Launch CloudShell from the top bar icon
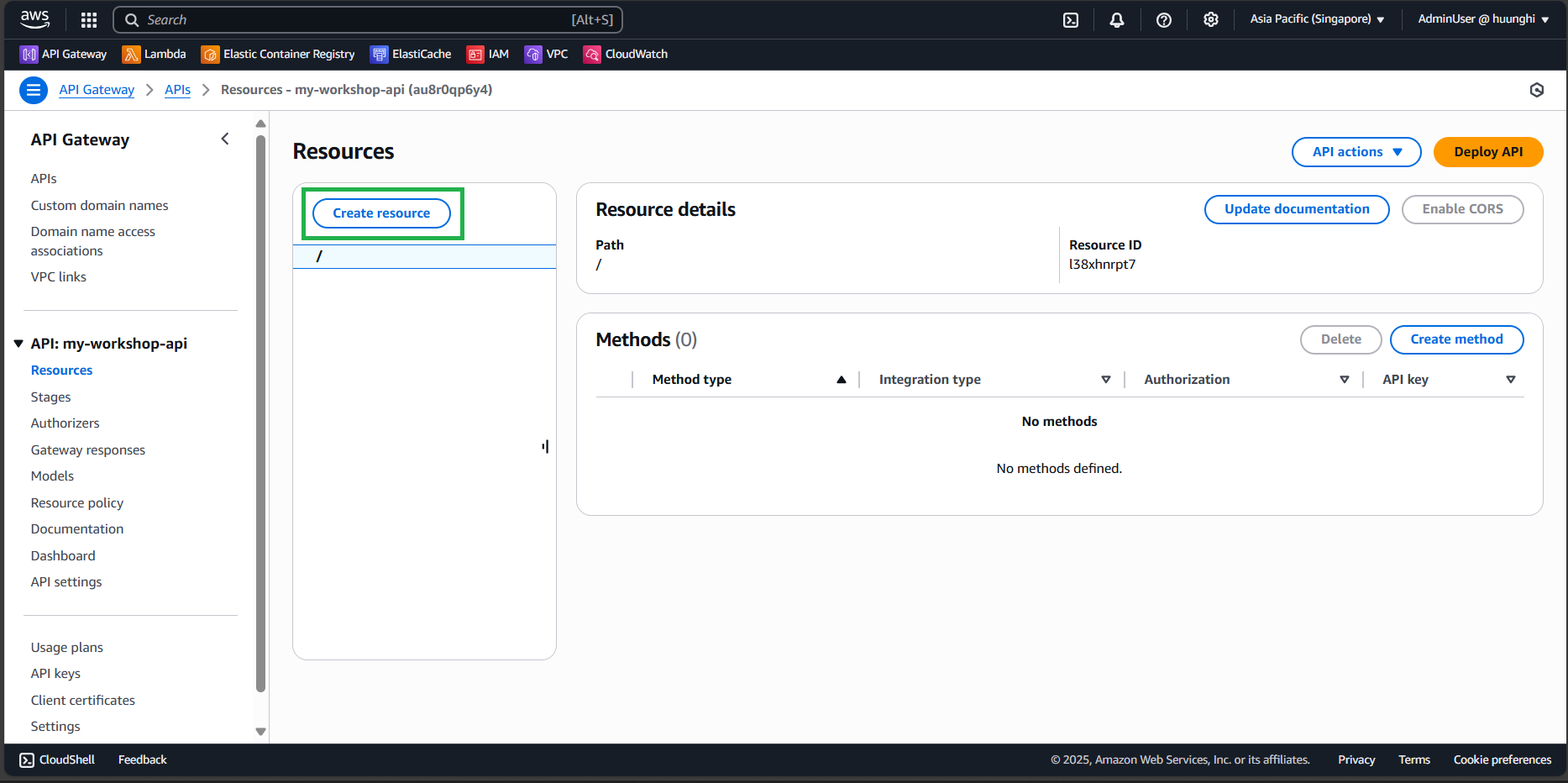The image size is (1568, 783). pos(1071,19)
